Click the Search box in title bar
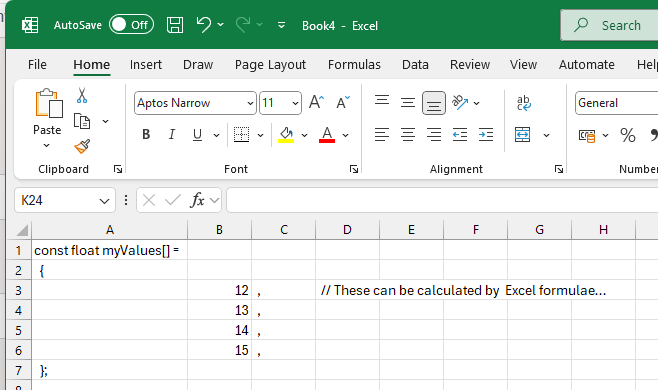The image size is (658, 390). tap(609, 25)
